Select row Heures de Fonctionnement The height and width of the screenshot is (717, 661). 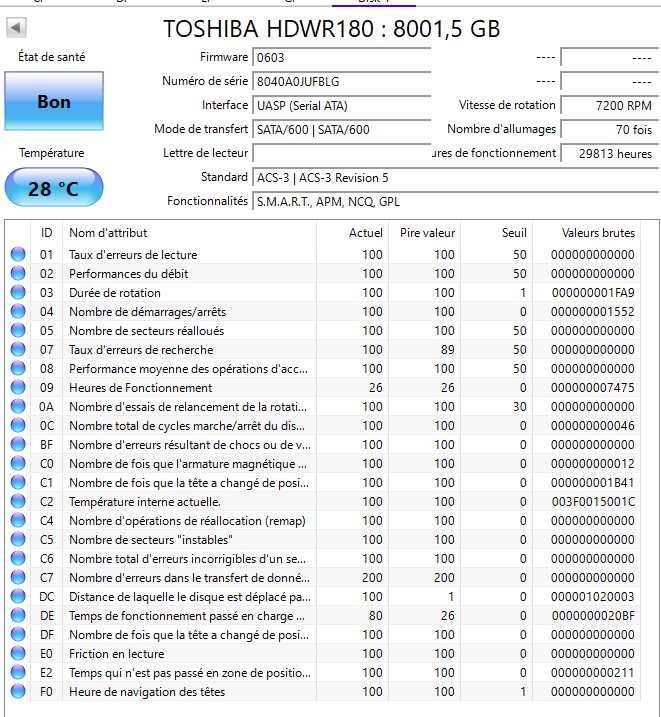tap(323, 387)
